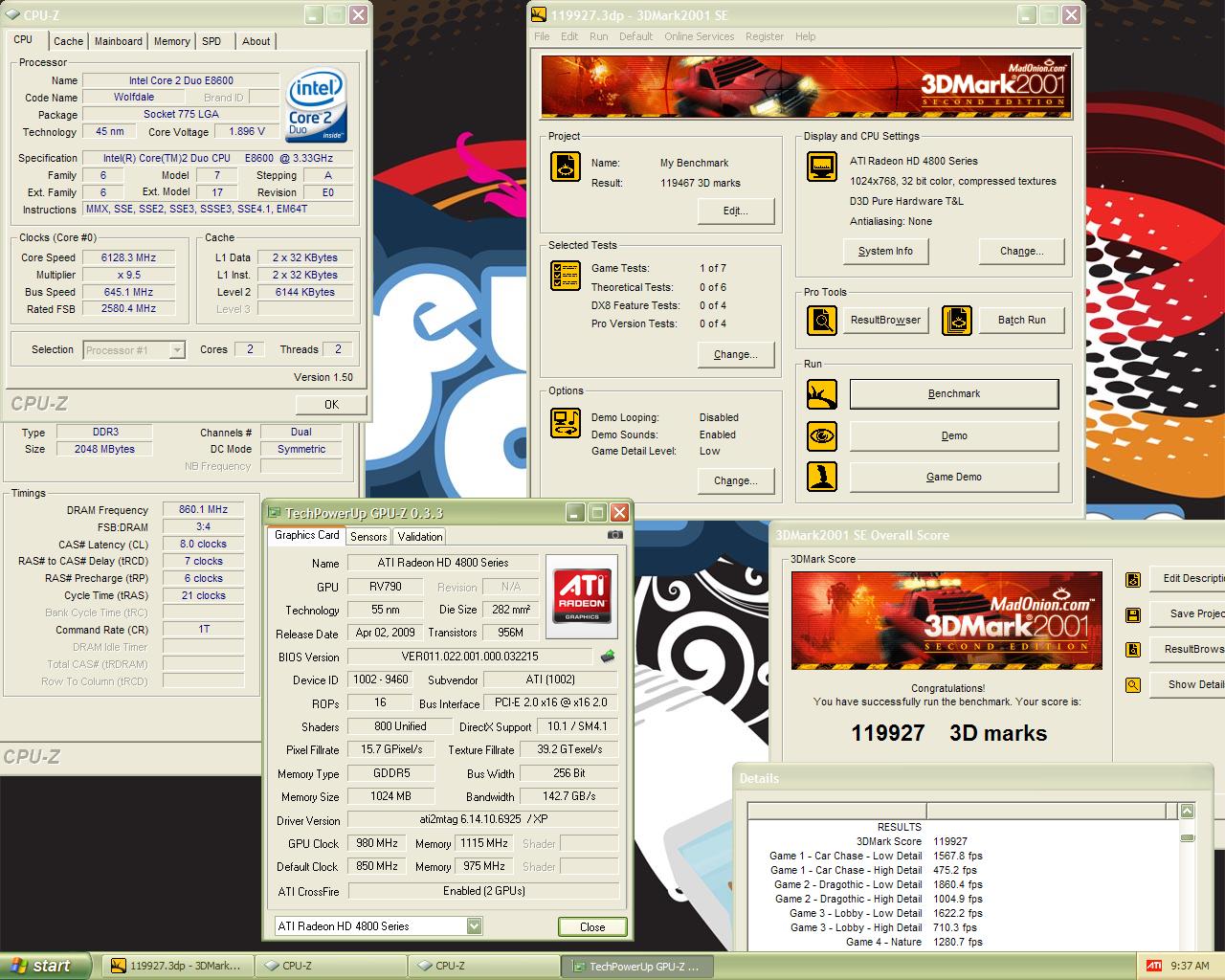
Task: Click the Details list scrollbar up arrow
Action: 1188,811
